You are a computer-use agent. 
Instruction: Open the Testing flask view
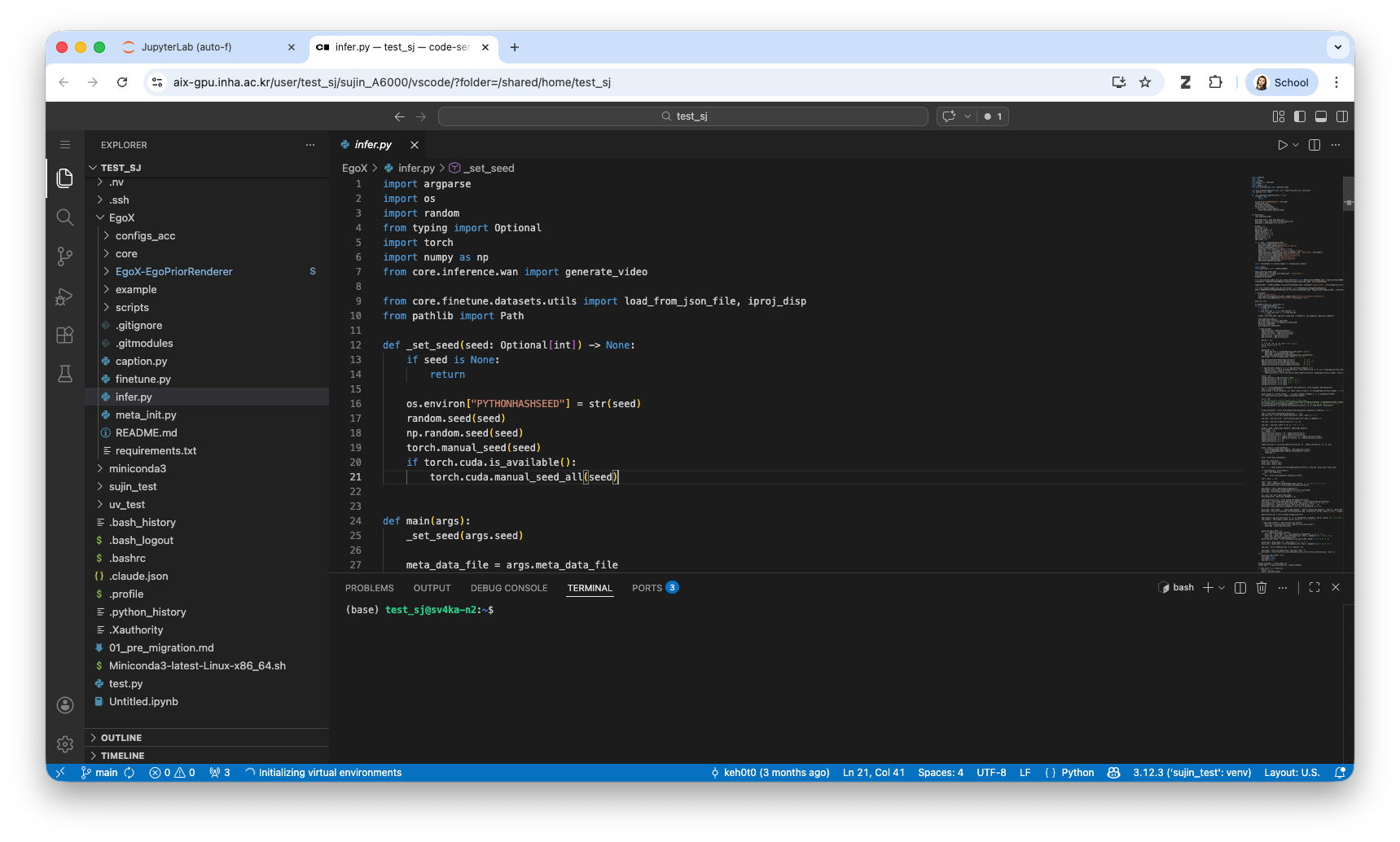[x=65, y=374]
